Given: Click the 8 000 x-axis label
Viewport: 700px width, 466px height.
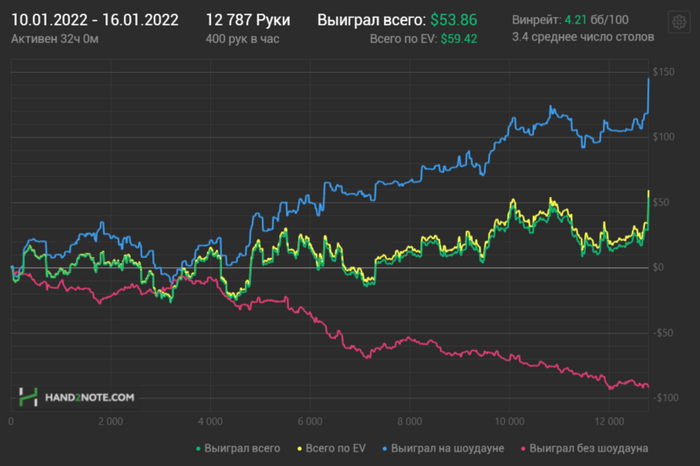Looking at the screenshot, I should tap(409, 421).
